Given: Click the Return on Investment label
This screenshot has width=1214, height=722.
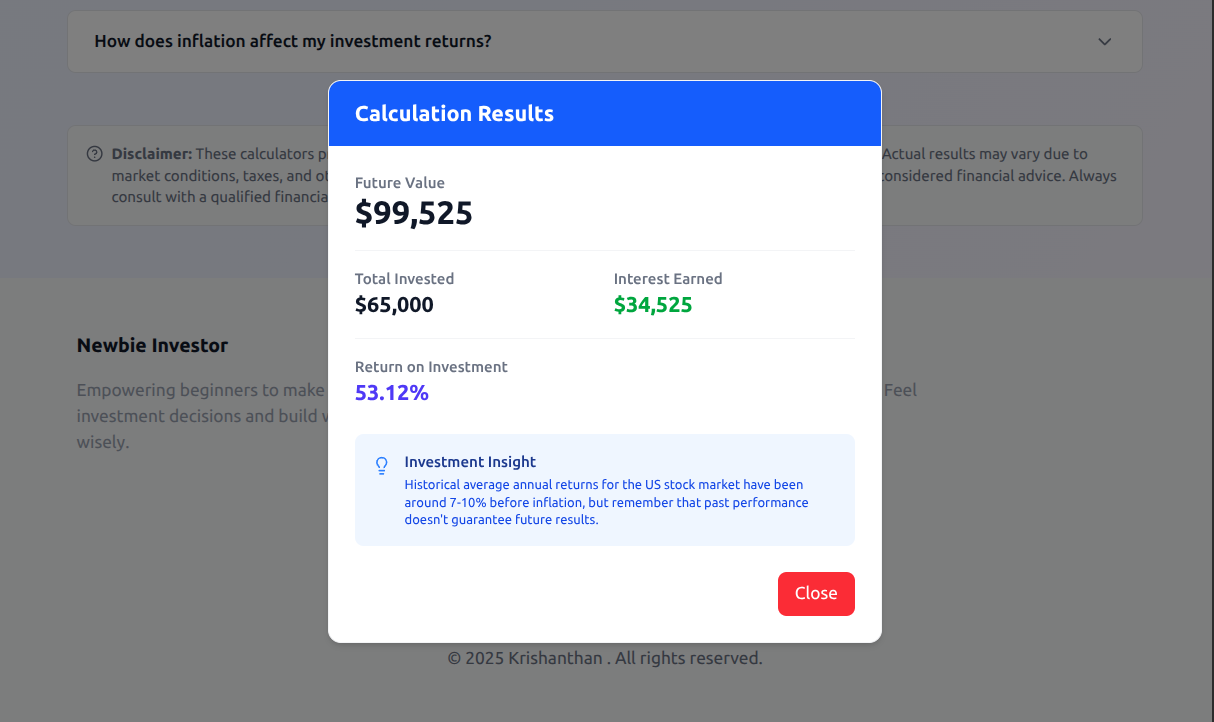Looking at the screenshot, I should pos(431,367).
